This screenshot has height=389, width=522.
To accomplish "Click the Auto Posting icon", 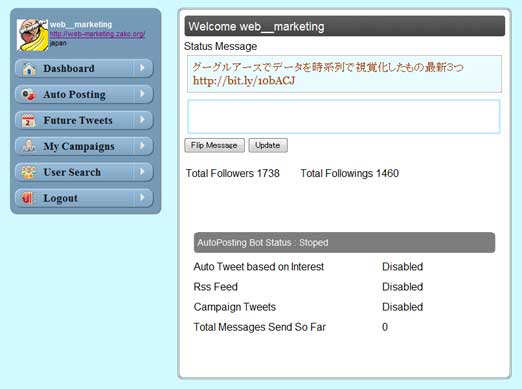I will point(29,95).
